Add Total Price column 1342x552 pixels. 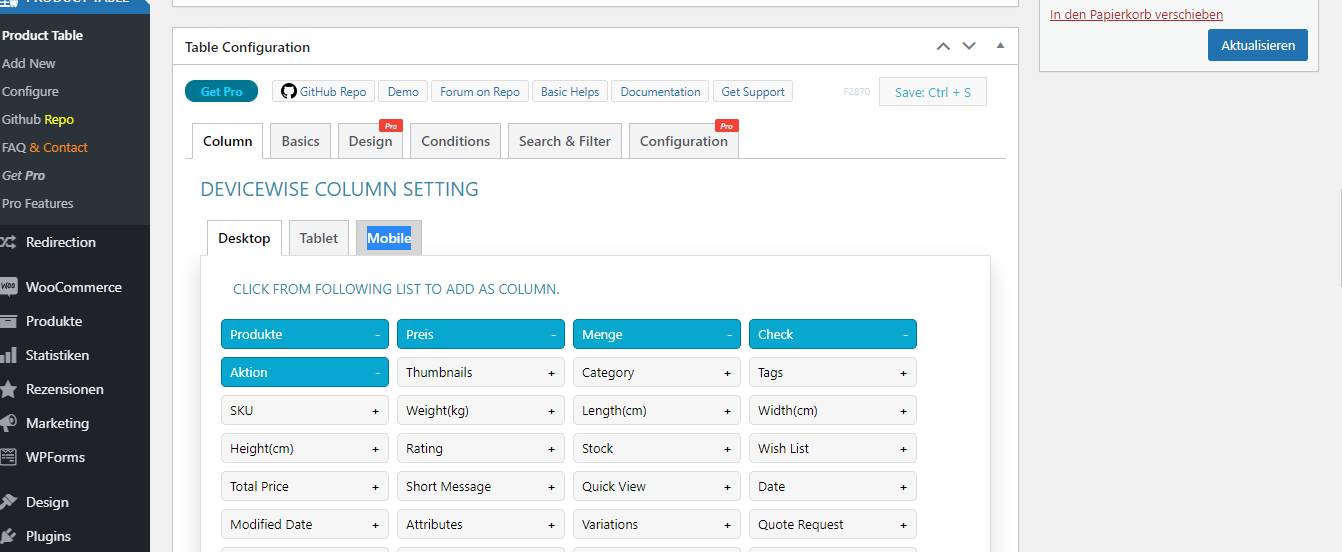[305, 487]
